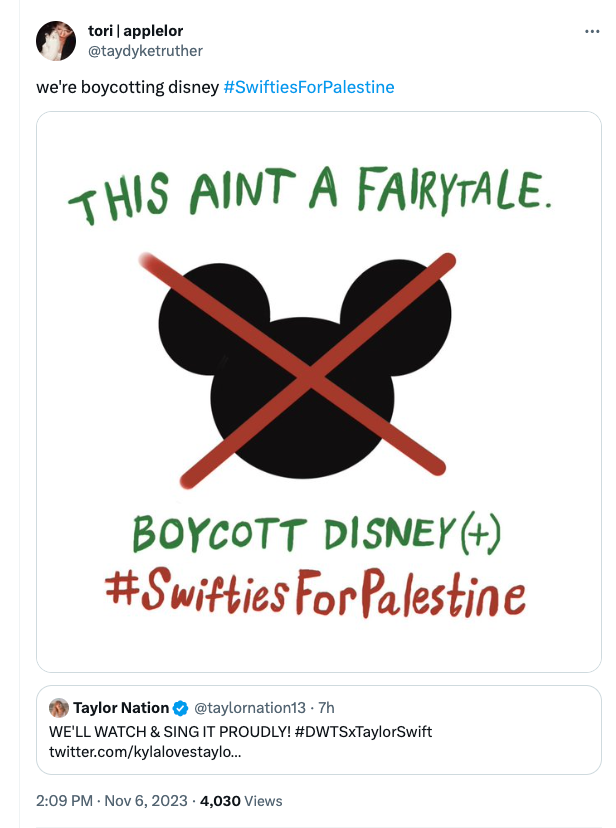Screen dimensions: 616x828
Task: Open the Taylor Nation name in quoted tweet
Action: pos(121,708)
